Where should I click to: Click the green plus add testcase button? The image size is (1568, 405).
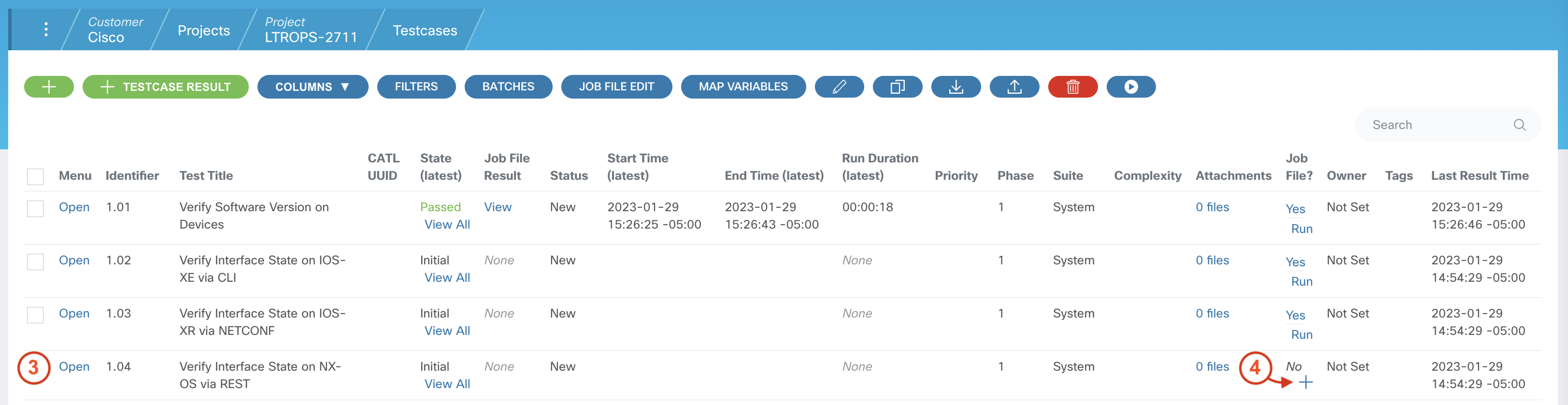[49, 87]
